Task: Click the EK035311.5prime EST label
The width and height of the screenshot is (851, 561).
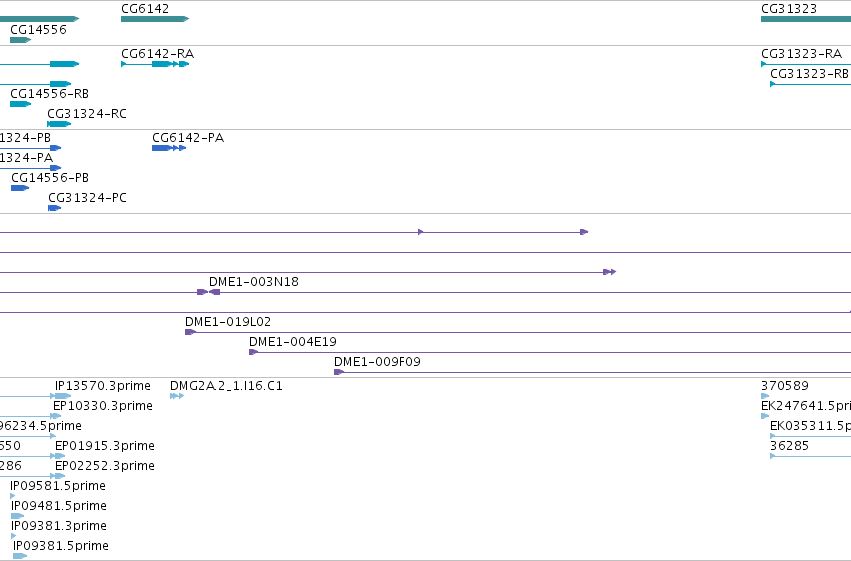Action: click(810, 426)
